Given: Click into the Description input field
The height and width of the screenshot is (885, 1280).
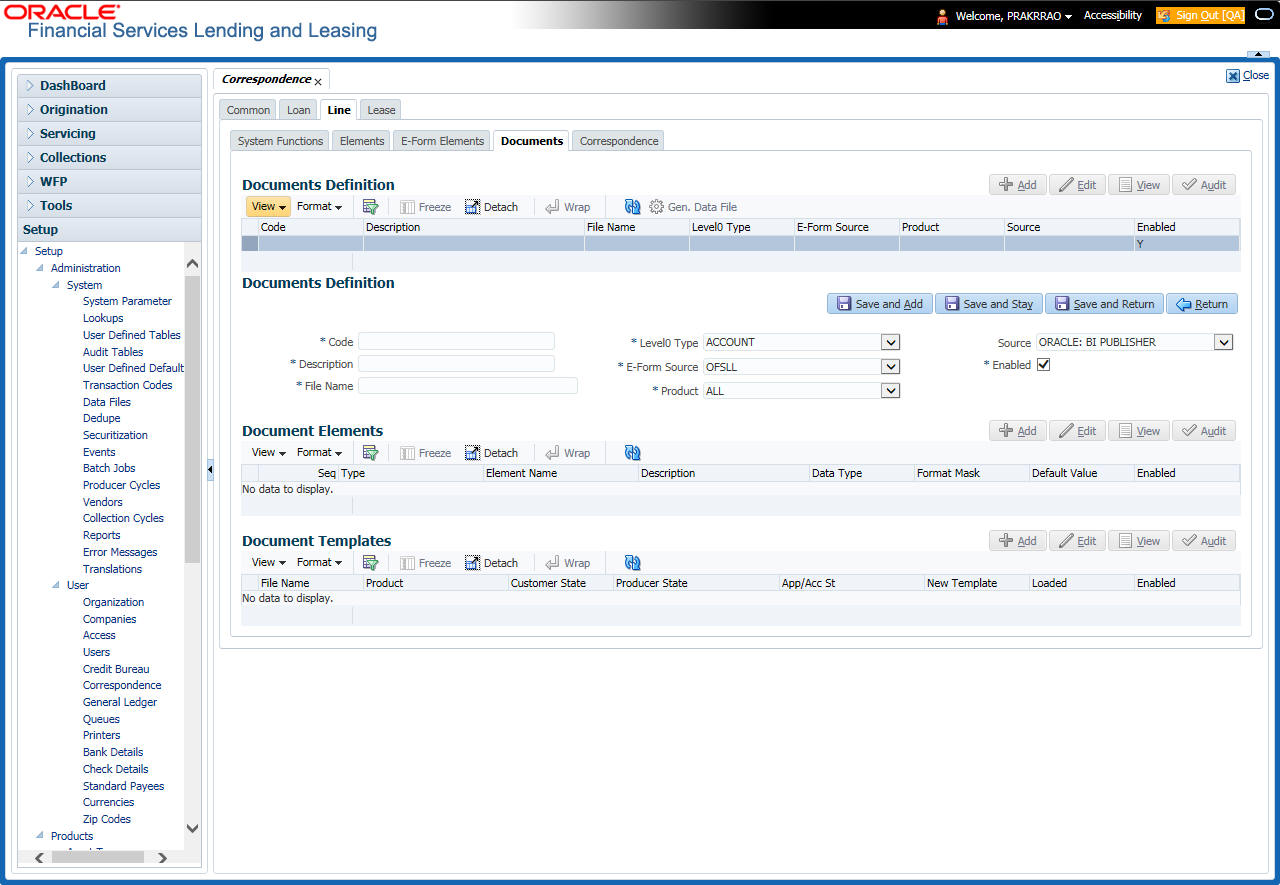Looking at the screenshot, I should (x=456, y=363).
